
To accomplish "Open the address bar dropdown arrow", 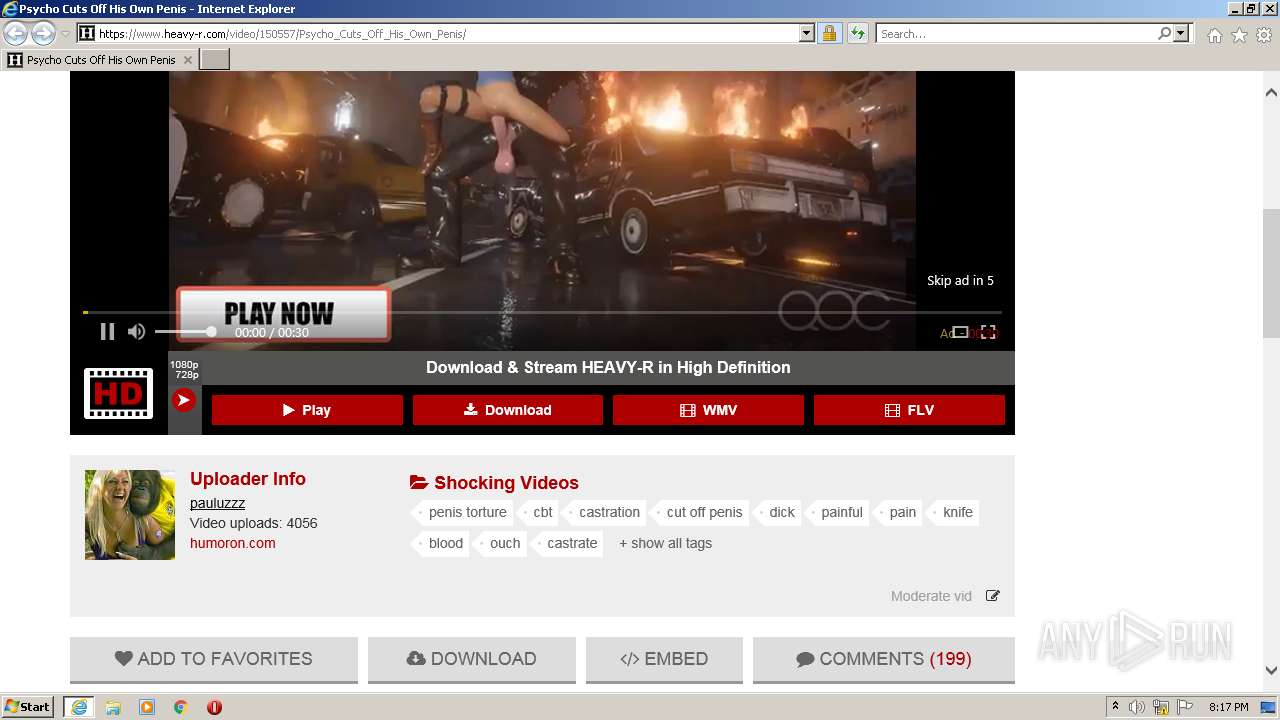I will click(x=807, y=34).
